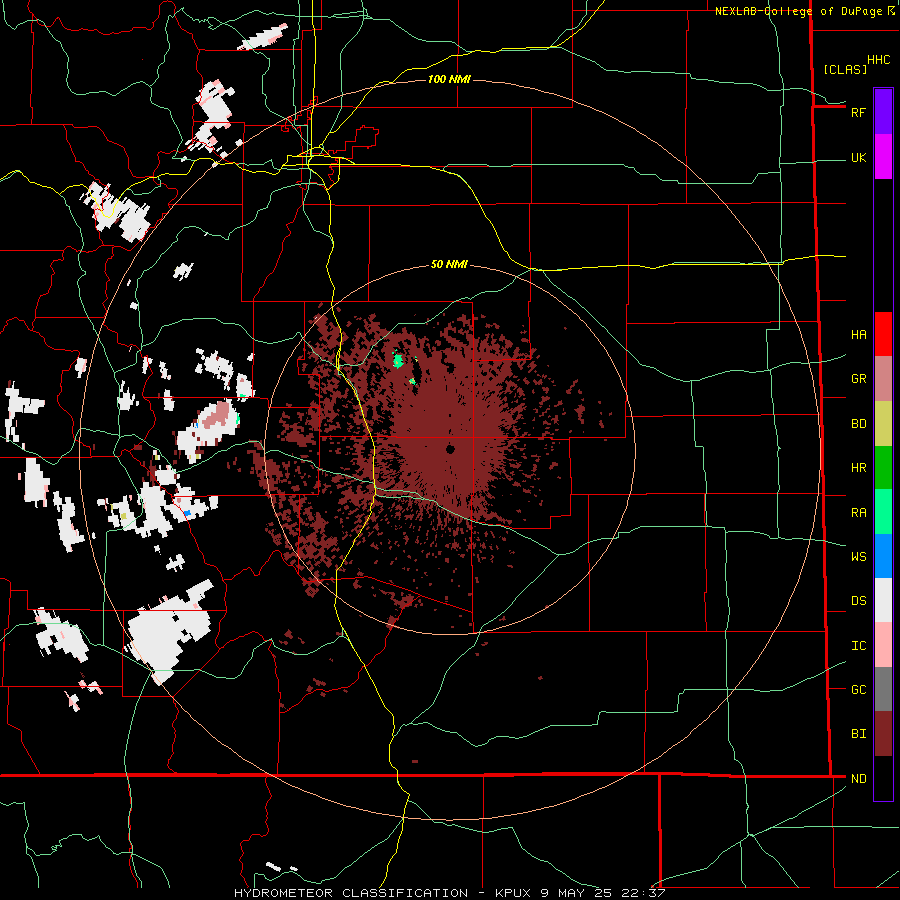Click the "WS" legend label
Viewport: 900px width, 900px height.
pyautogui.click(x=858, y=557)
